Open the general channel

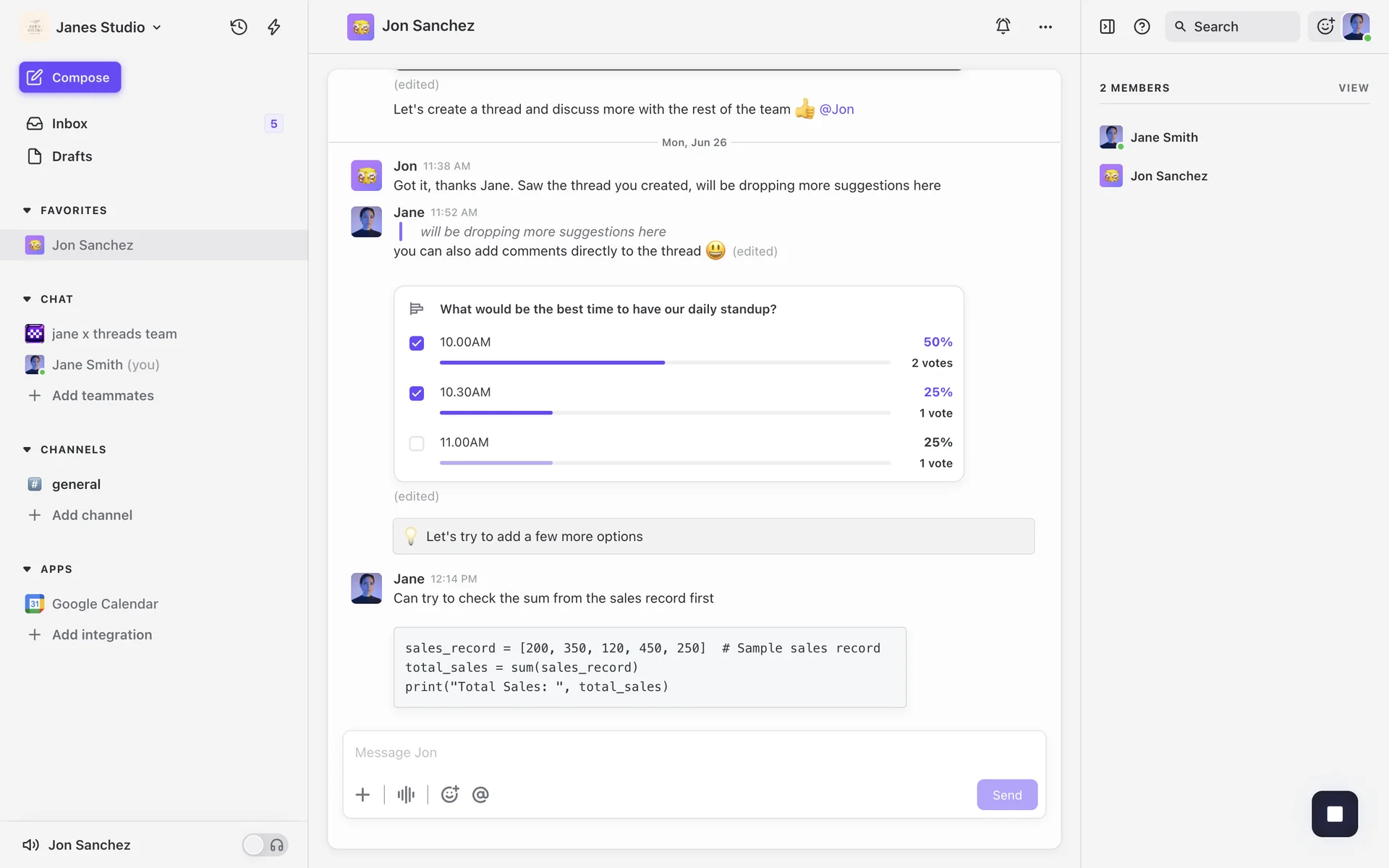[x=76, y=484]
